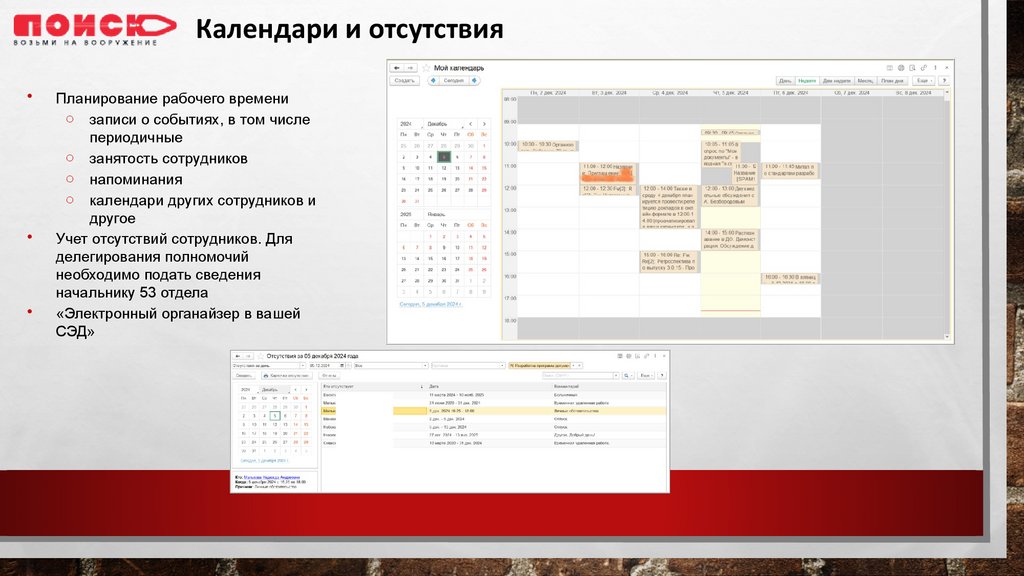Click Сегодня button in calendar toolbar

[453, 81]
